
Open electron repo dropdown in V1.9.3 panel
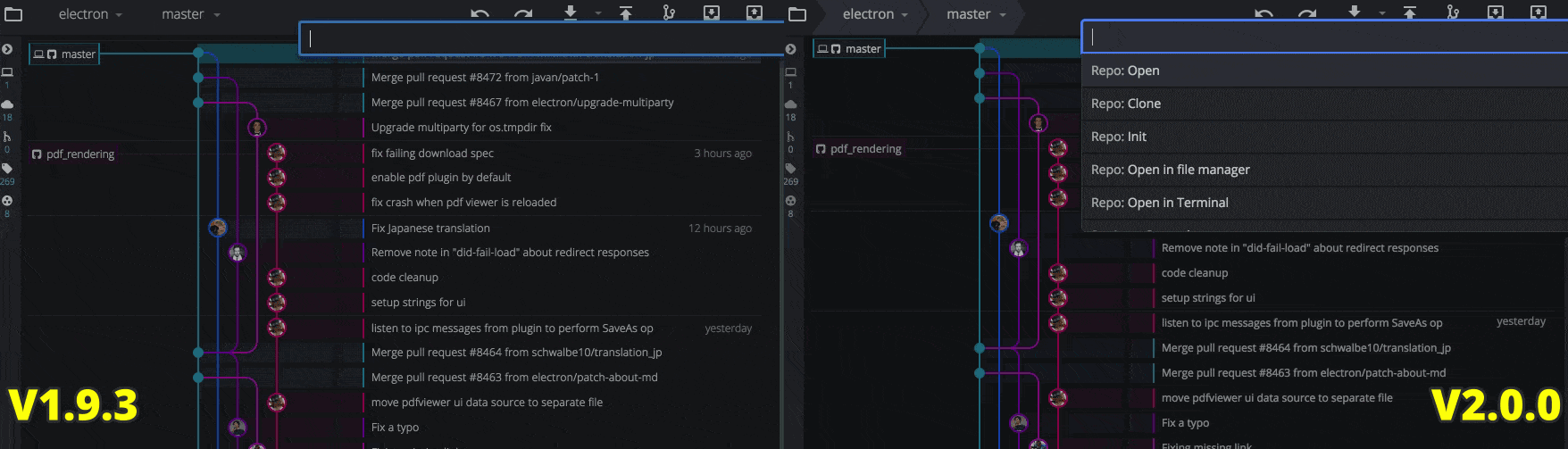[90, 14]
